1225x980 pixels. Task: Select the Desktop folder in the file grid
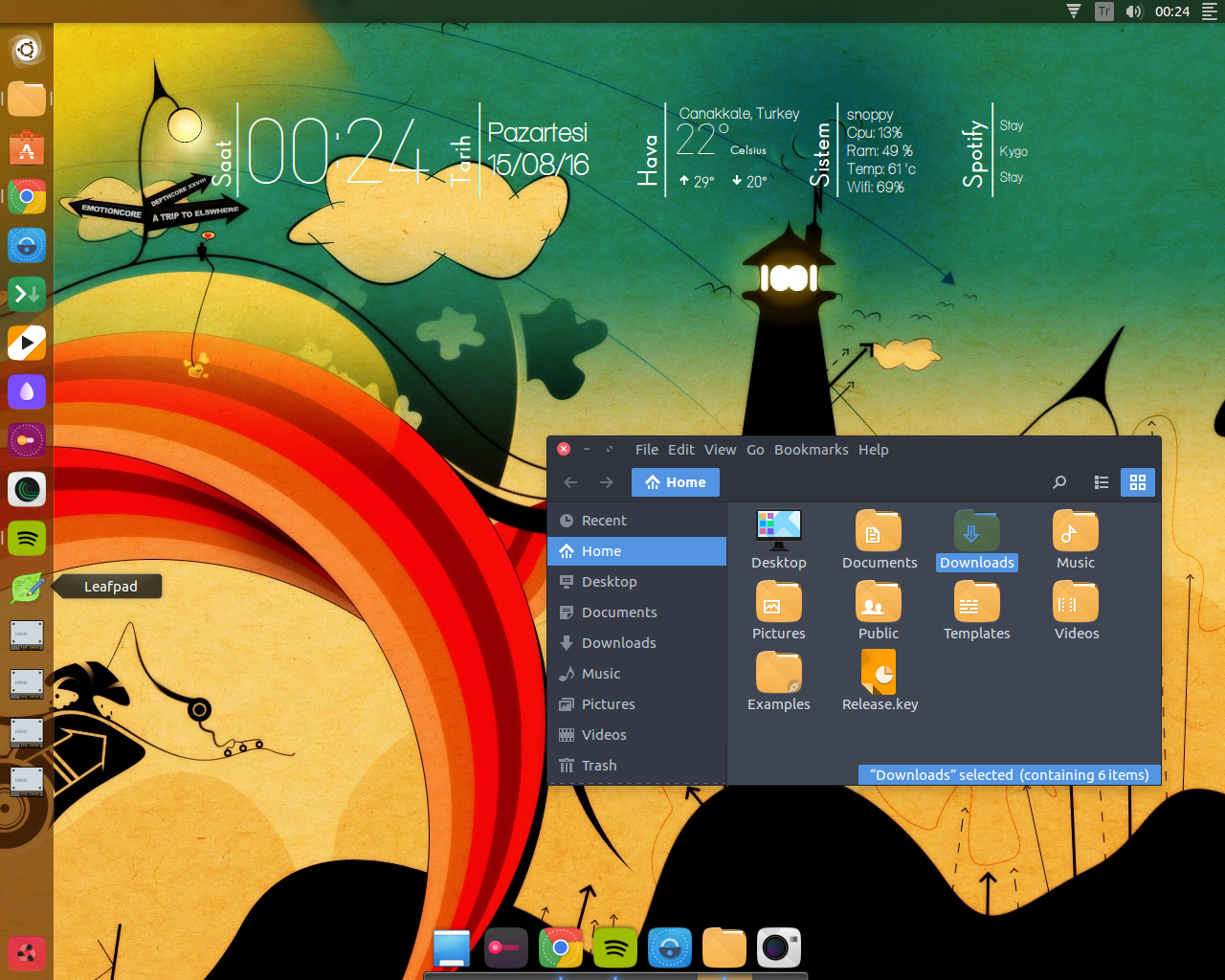(779, 541)
